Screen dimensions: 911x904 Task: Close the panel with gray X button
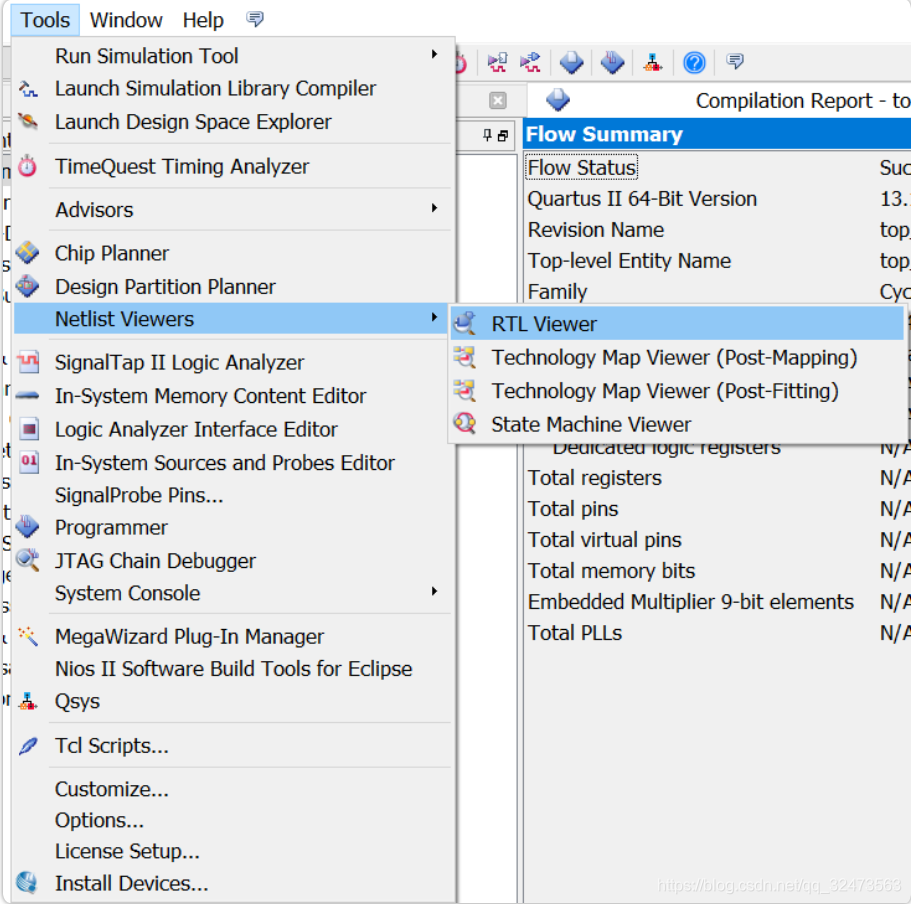497,101
